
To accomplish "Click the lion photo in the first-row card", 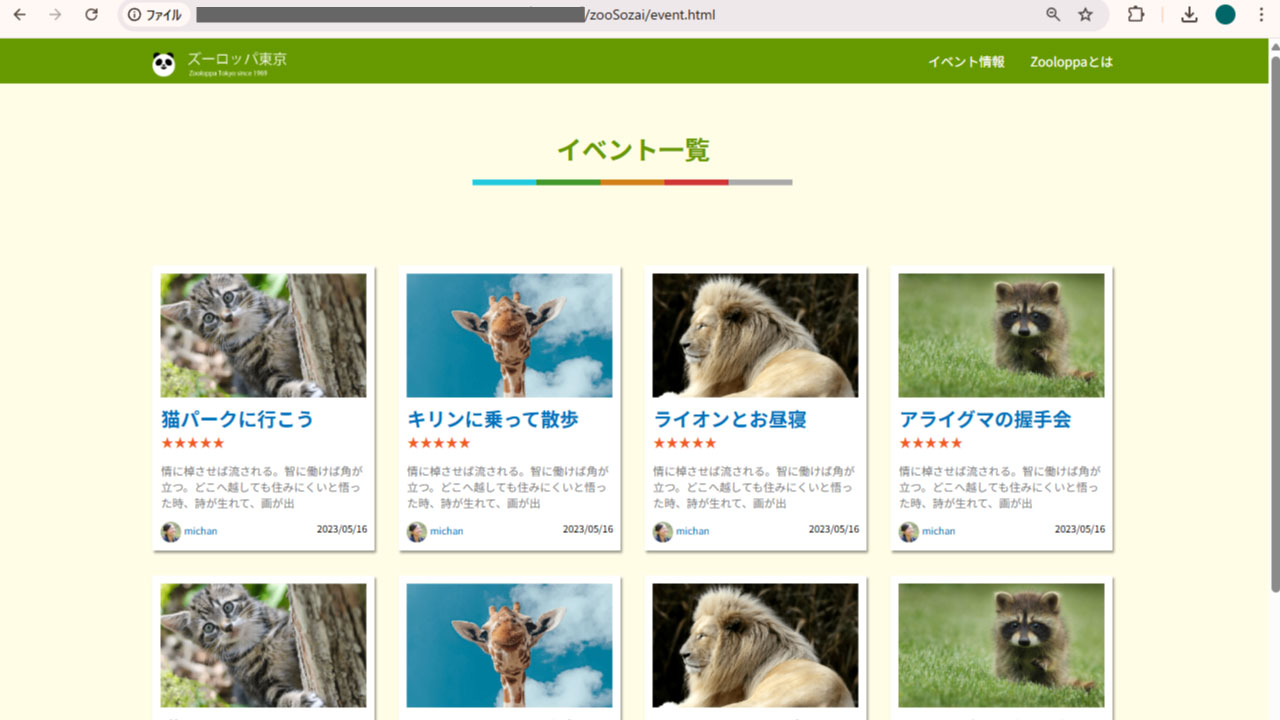I will (756, 336).
